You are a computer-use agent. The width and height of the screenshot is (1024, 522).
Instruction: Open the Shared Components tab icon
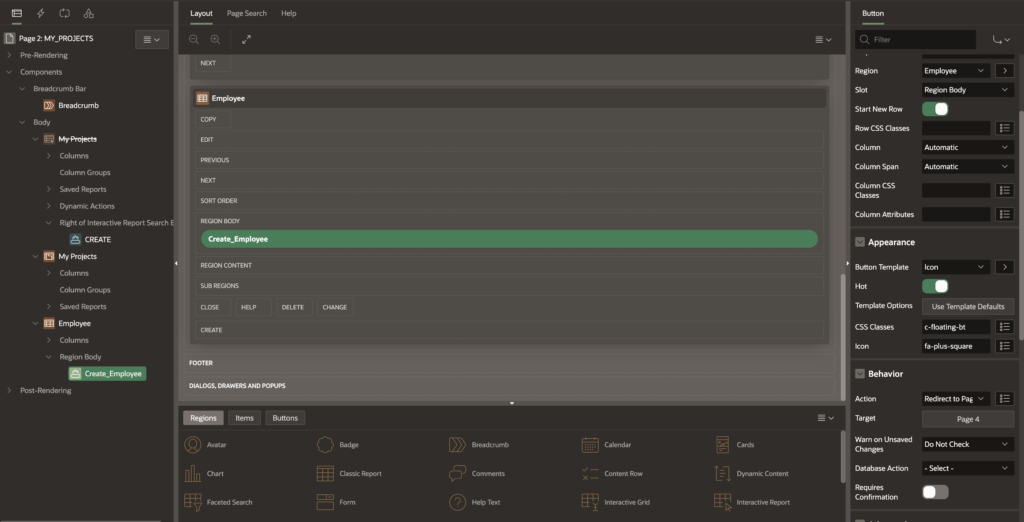89,13
